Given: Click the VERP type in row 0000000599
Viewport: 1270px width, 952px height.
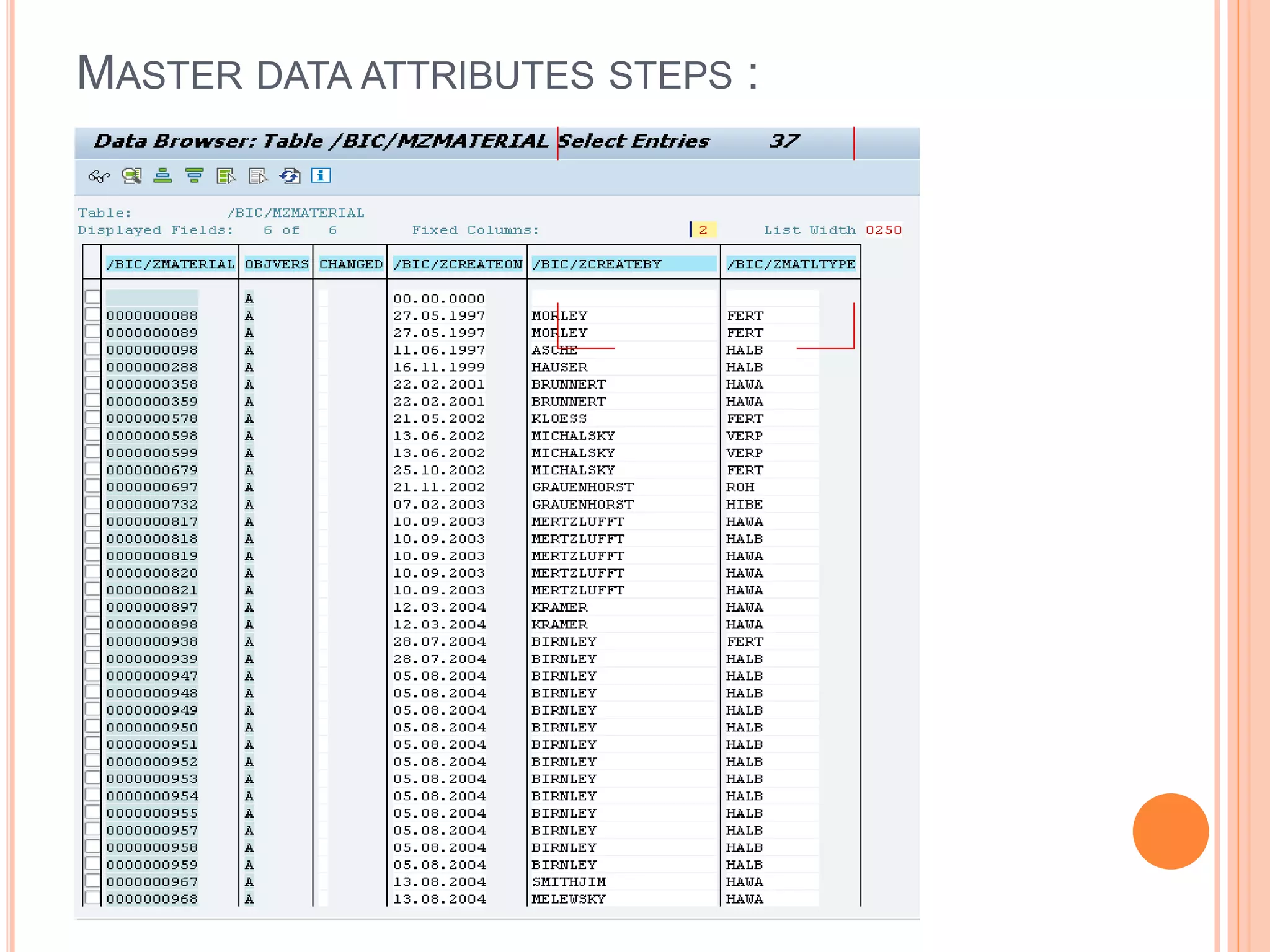Looking at the screenshot, I should coord(745,453).
